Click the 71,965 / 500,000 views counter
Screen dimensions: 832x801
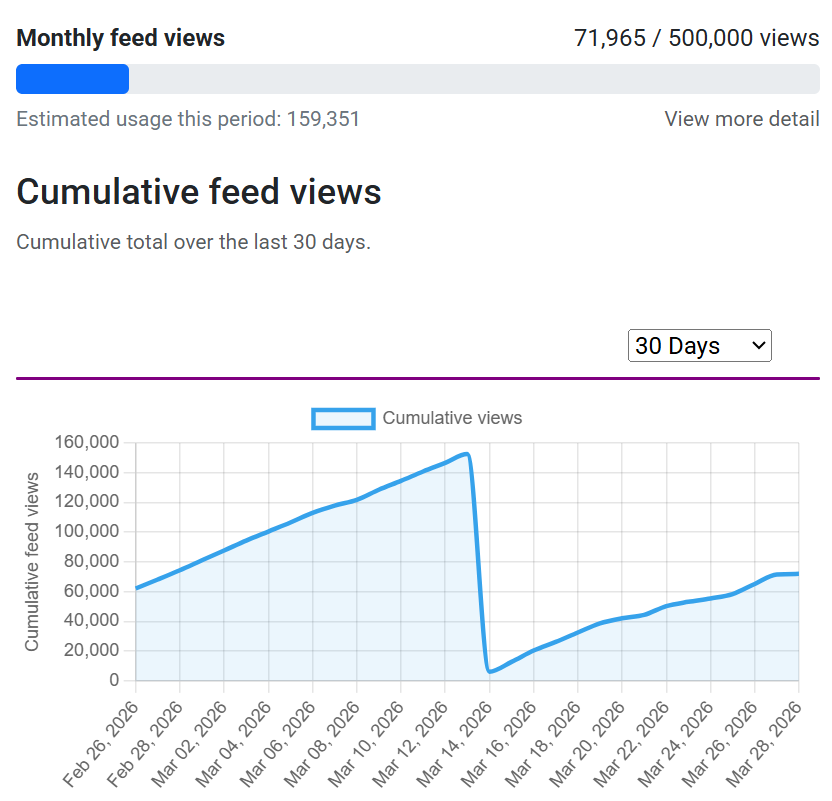696,37
